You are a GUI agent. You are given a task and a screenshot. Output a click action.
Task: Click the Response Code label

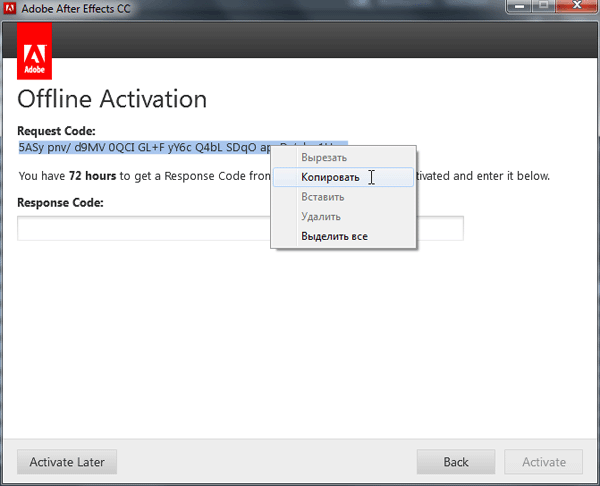coord(60,202)
